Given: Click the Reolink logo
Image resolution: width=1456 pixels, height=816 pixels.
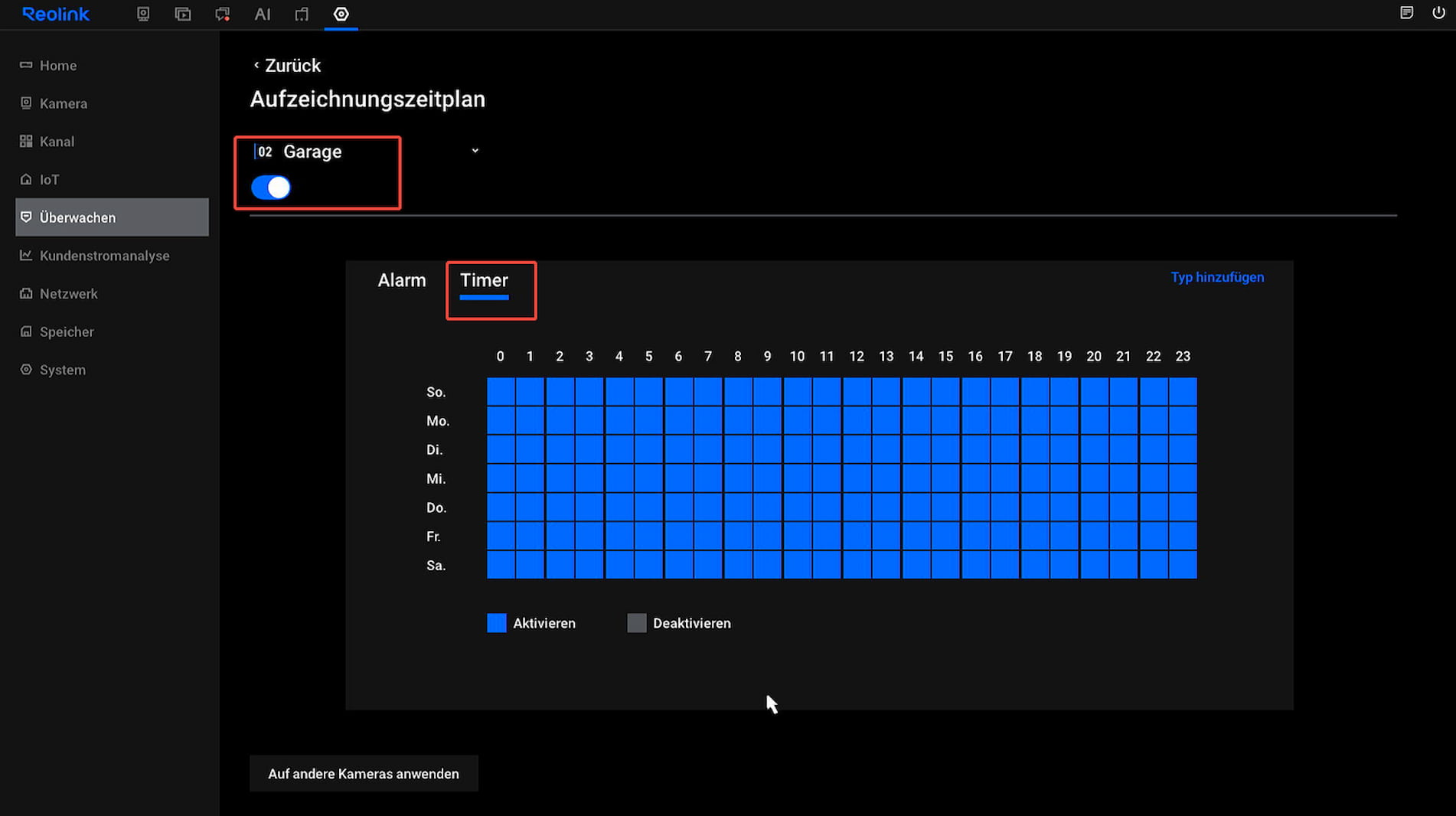Looking at the screenshot, I should (56, 14).
